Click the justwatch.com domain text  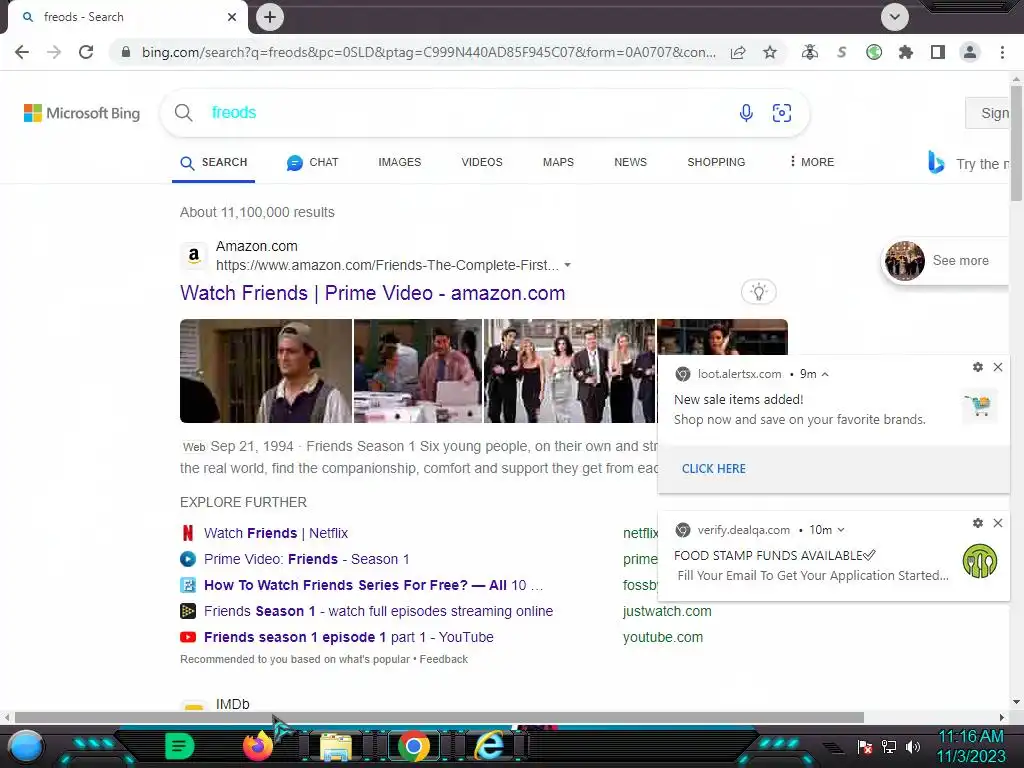click(x=667, y=611)
